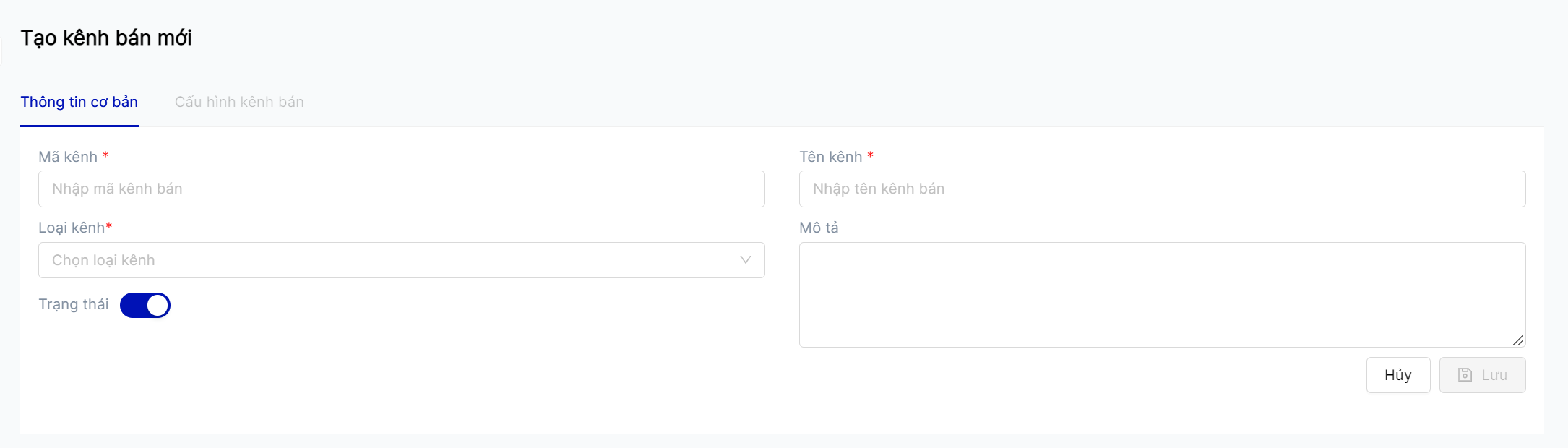Click the Lưu save button
Image resolution: width=1568 pixels, height=448 pixels.
(x=1482, y=375)
